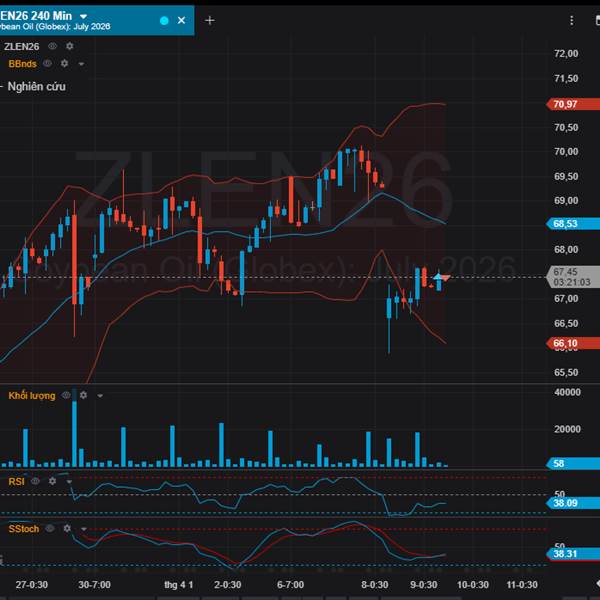Add a new chart tab with plus
Viewport: 600px width, 600px height.
coord(210,20)
